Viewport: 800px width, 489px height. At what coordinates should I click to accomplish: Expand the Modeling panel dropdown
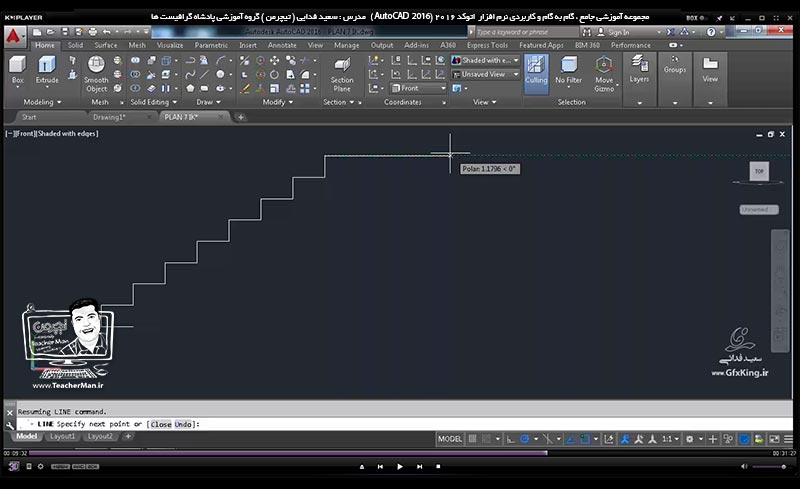click(42, 102)
